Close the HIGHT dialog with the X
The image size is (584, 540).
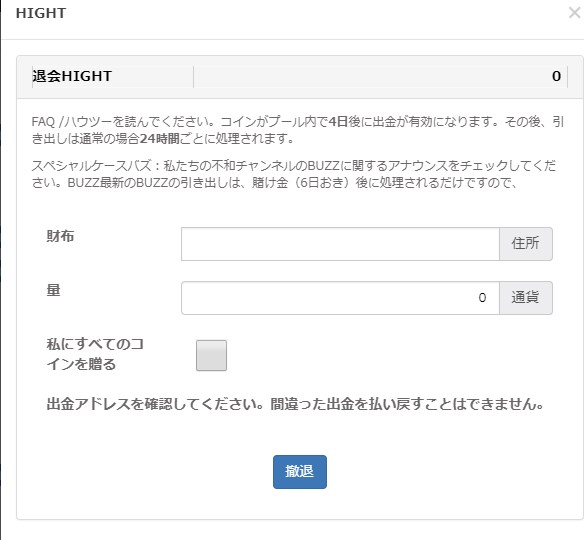575,13
